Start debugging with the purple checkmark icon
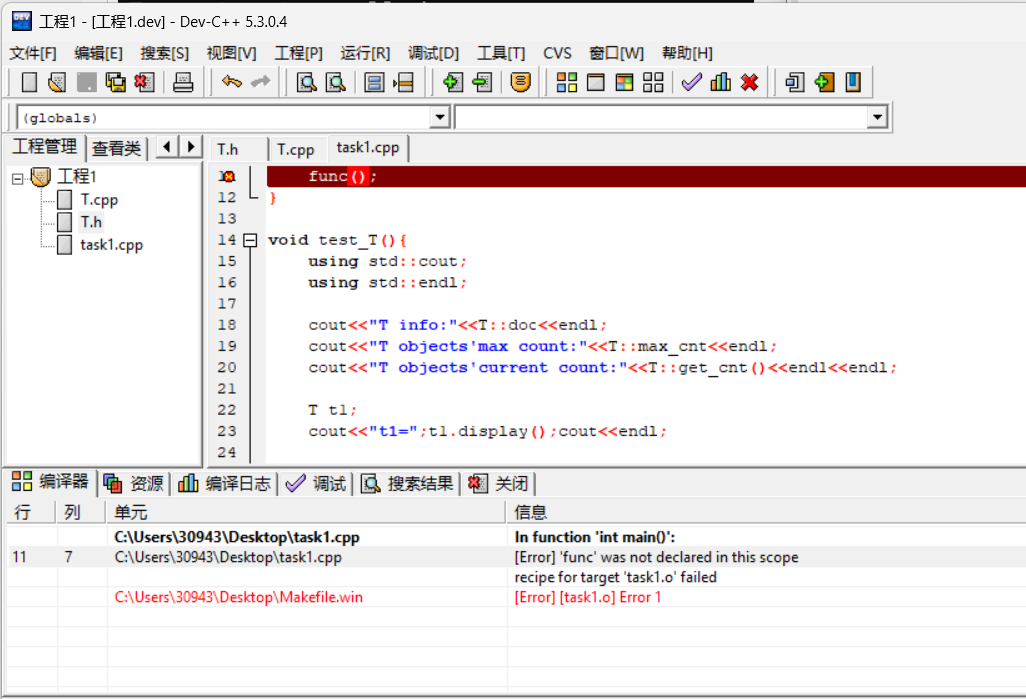This screenshot has height=699, width=1026. (x=692, y=82)
